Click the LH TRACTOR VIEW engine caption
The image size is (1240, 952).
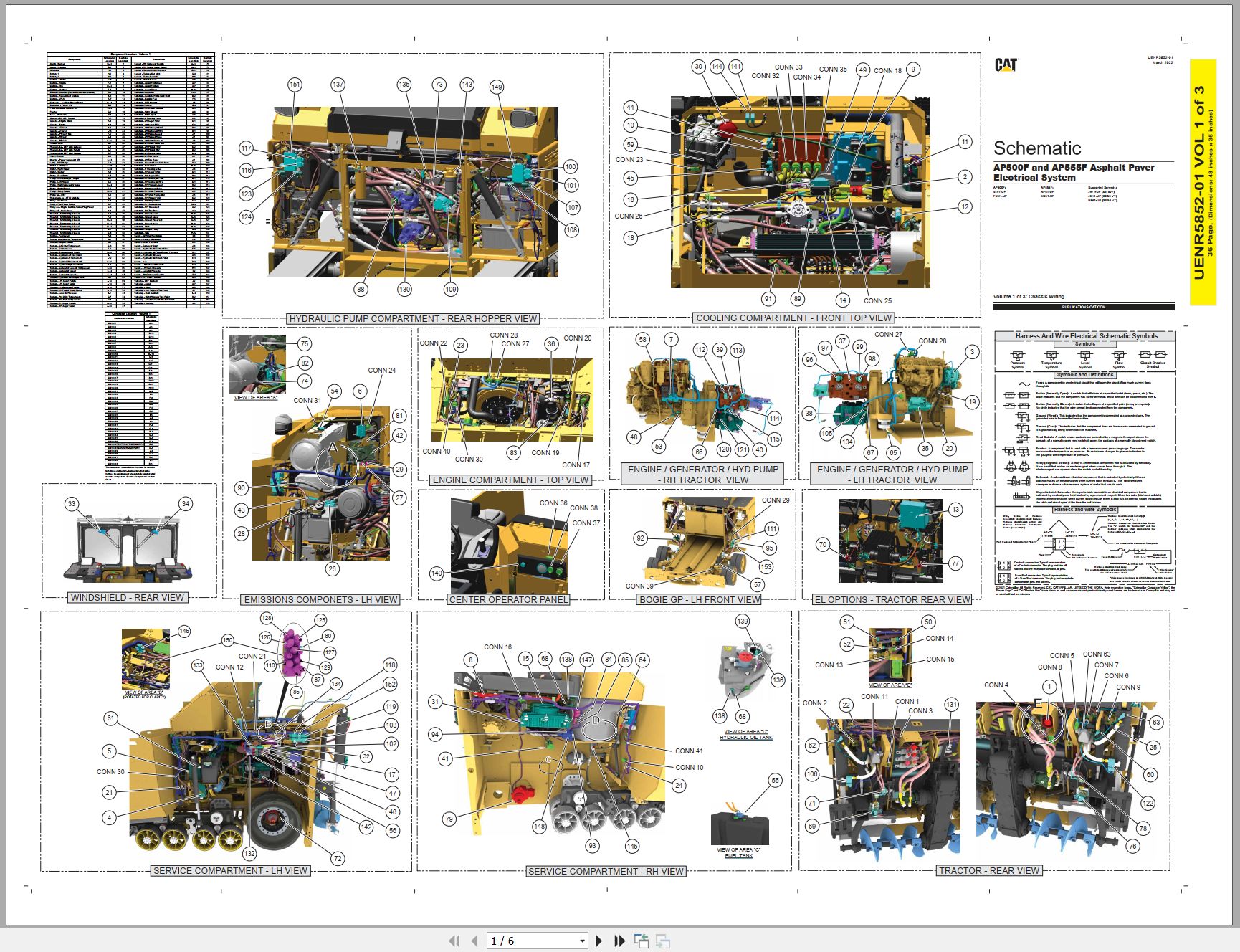tap(892, 475)
